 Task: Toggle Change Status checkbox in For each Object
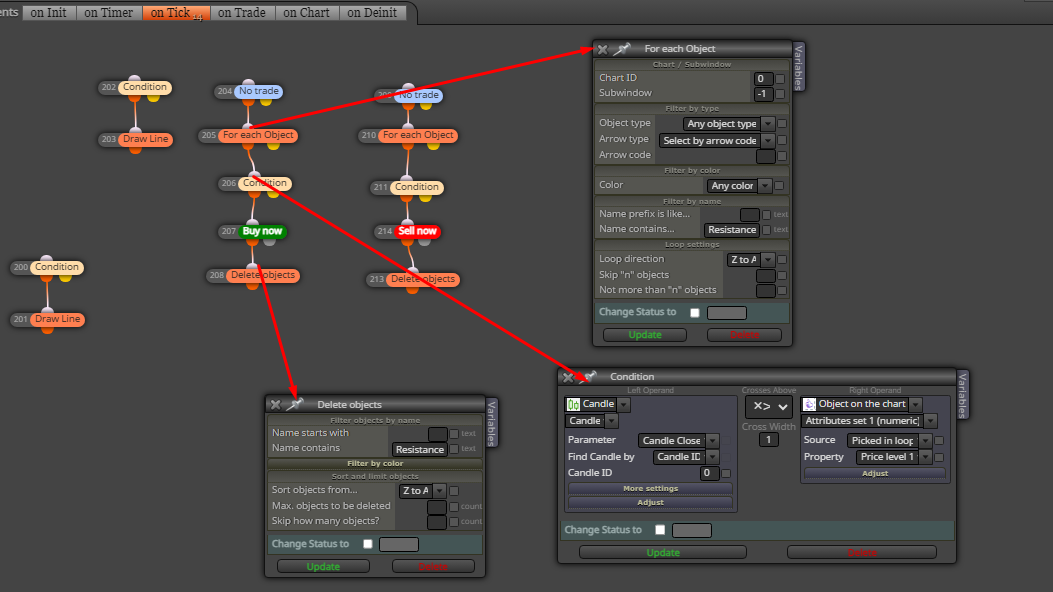point(695,313)
